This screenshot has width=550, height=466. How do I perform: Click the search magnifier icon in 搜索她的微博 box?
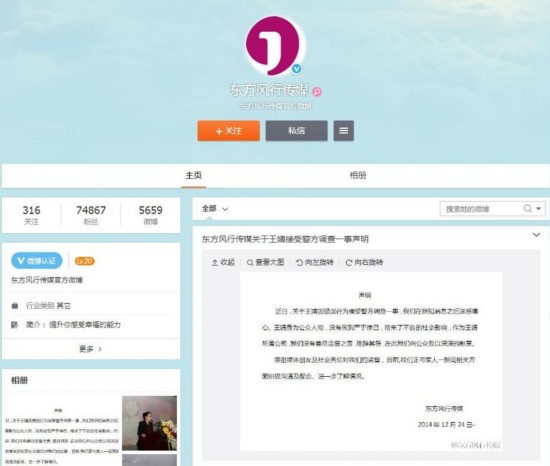pyautogui.click(x=528, y=209)
